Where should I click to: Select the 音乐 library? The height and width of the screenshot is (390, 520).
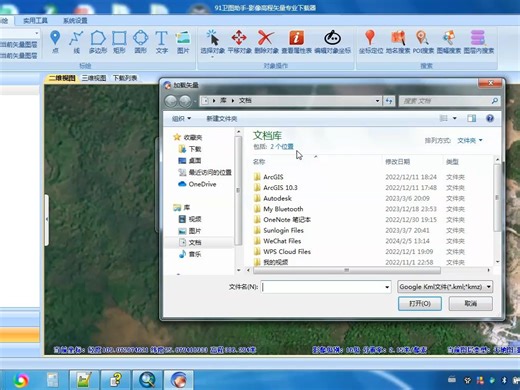190,254
